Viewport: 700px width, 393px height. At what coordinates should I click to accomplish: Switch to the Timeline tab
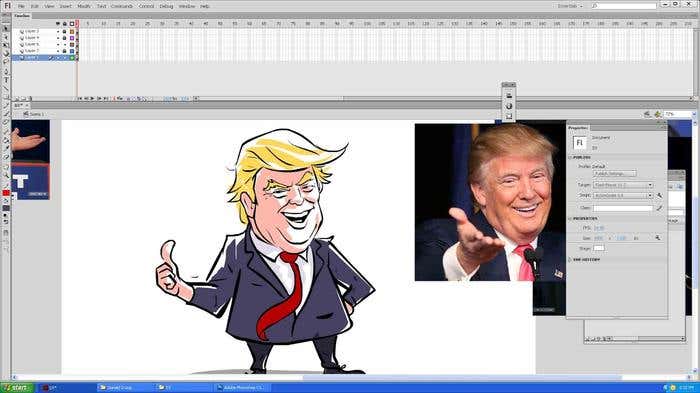22,16
